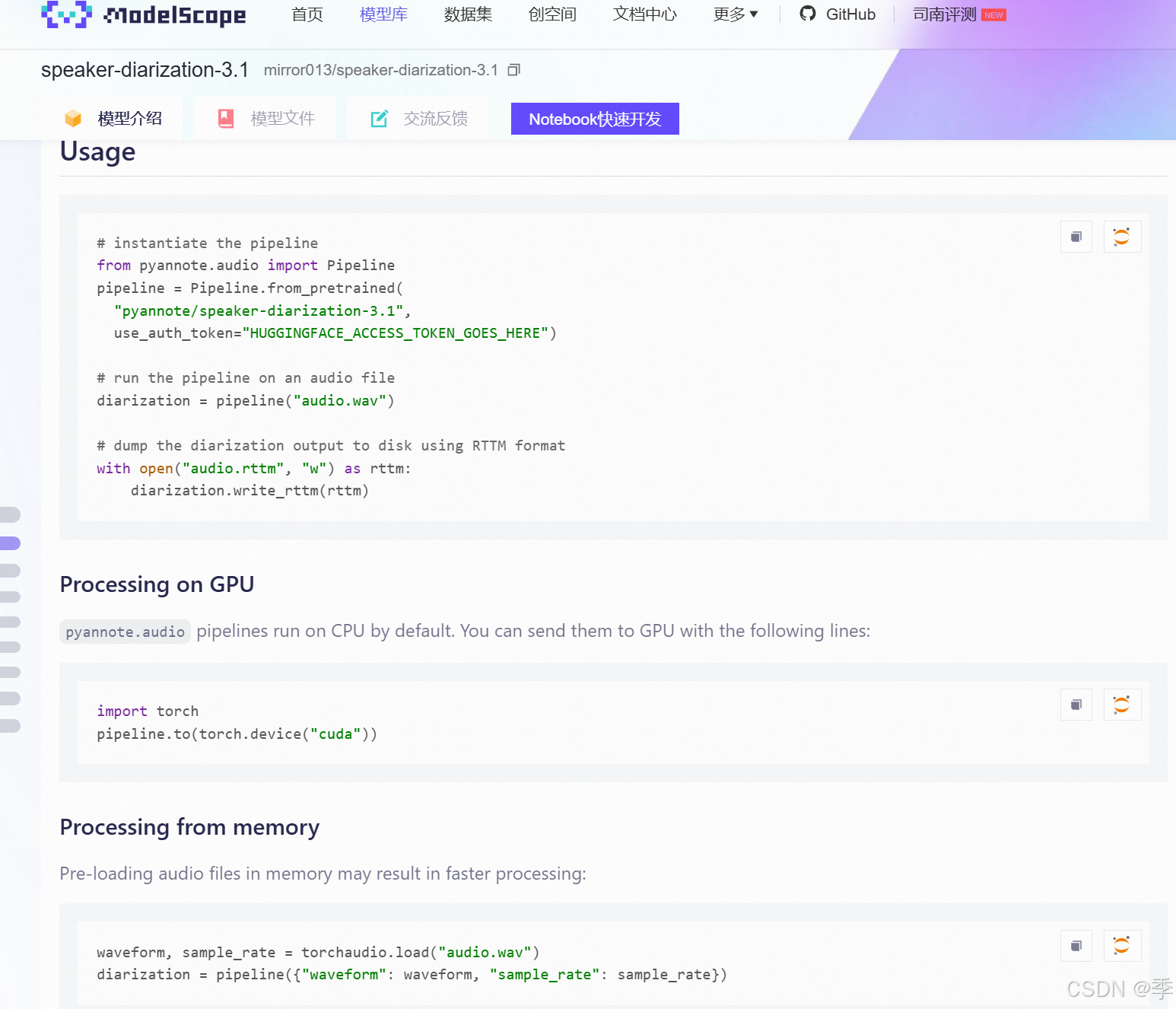Click the edit pencil 交流反馈 icon
Screen dimensions: 1176x1009
coord(379,119)
